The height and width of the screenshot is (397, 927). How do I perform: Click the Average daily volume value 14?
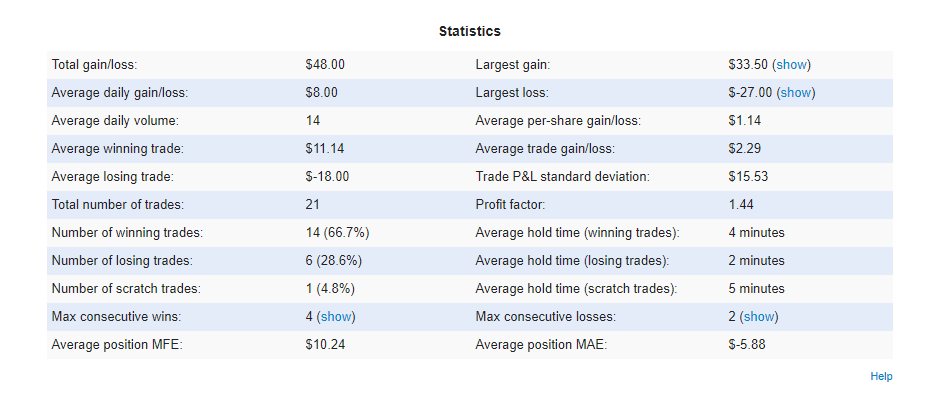313,121
